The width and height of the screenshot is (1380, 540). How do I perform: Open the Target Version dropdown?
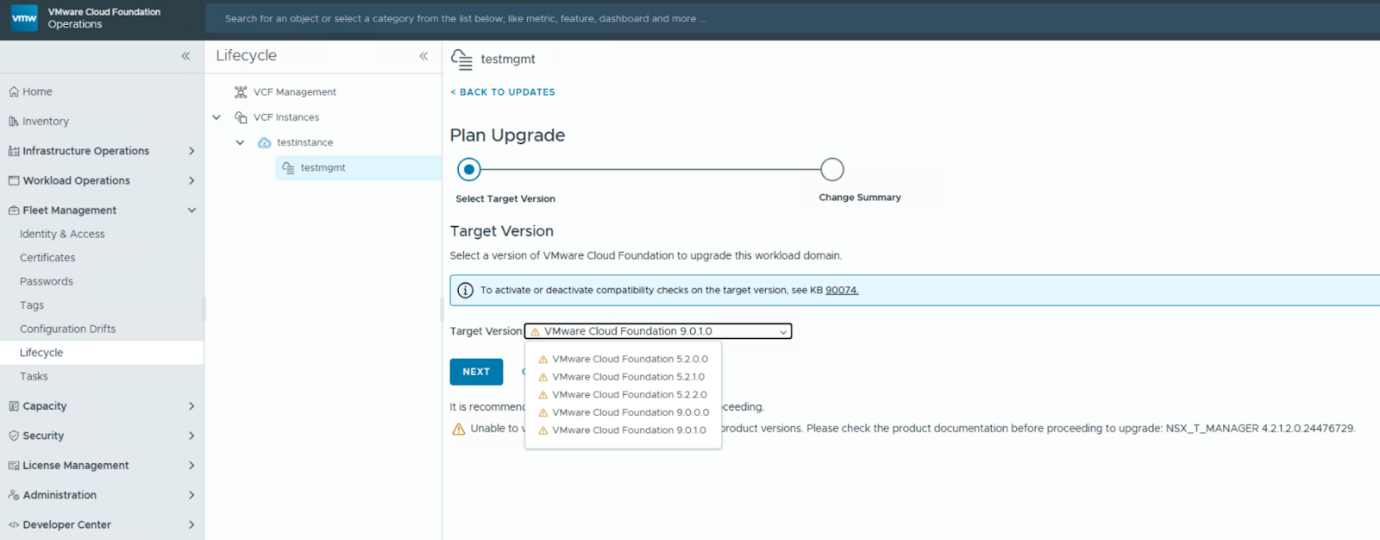(658, 331)
